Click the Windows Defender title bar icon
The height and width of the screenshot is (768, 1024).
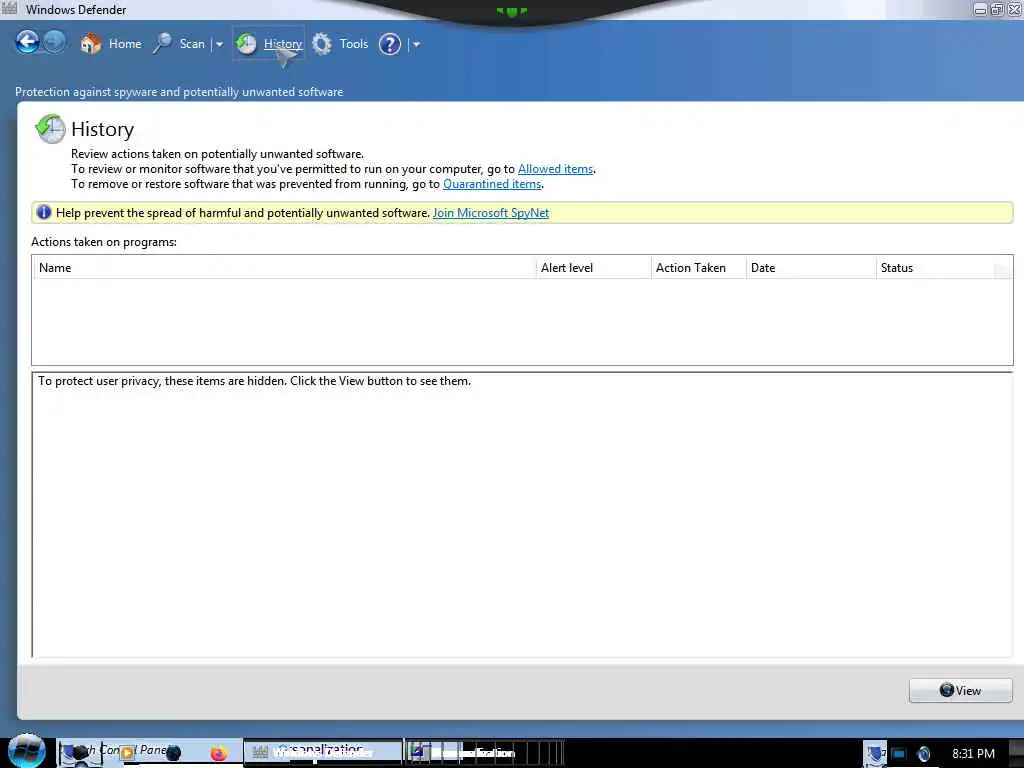click(9, 8)
